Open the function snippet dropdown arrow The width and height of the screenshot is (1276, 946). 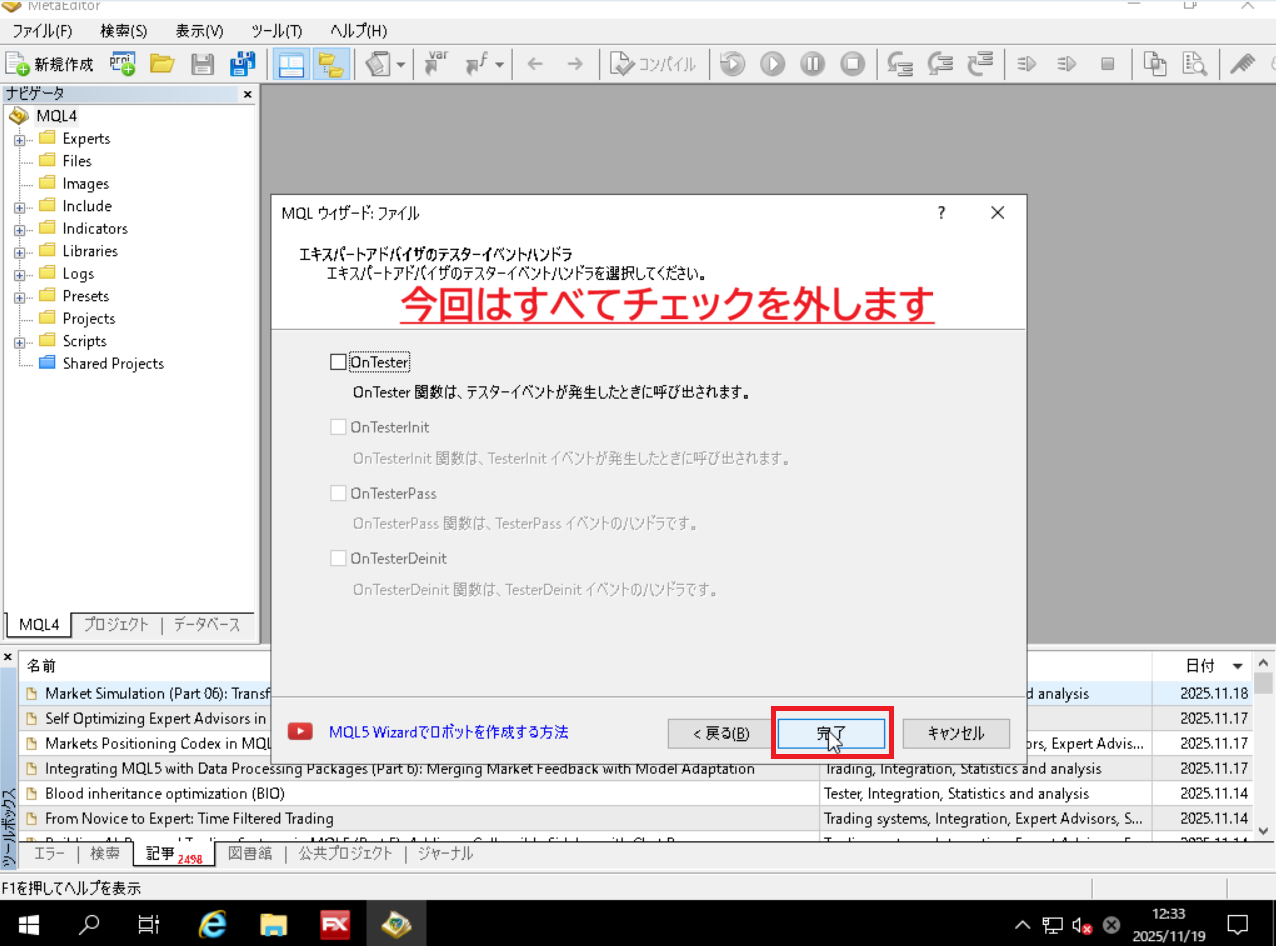click(497, 63)
